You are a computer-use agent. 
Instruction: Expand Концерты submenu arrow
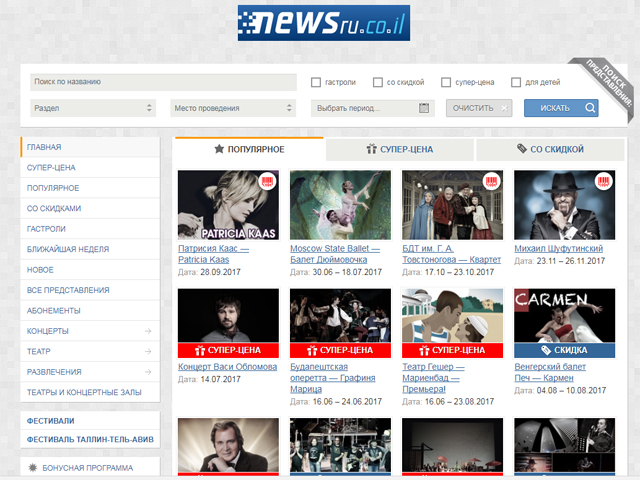(148, 331)
